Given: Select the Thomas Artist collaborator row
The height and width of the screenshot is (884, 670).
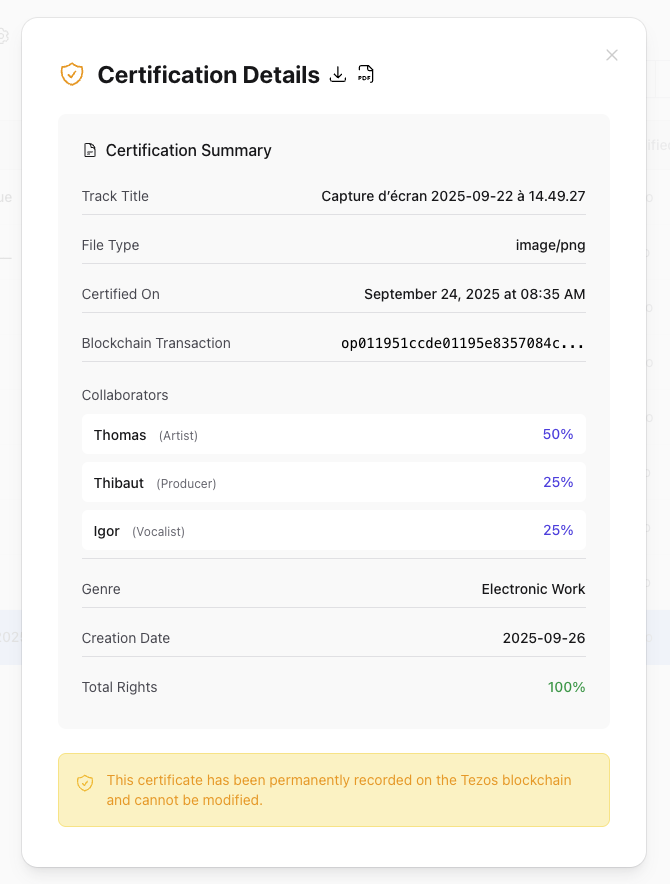Looking at the screenshot, I should click(334, 434).
